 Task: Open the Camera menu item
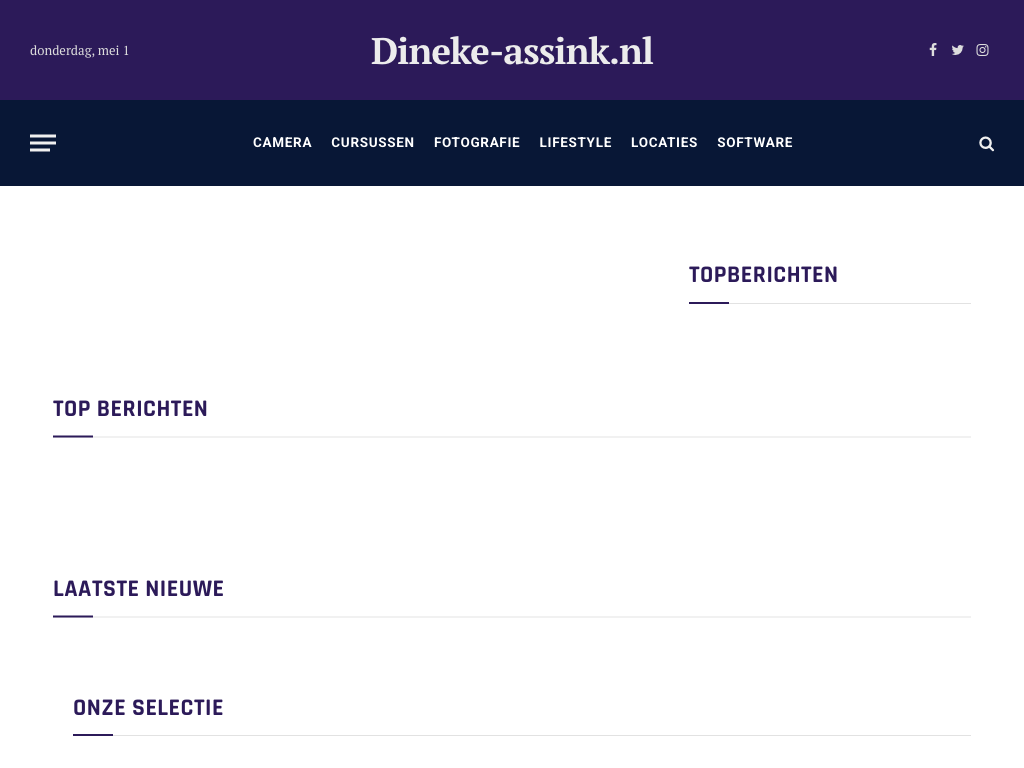(x=282, y=143)
